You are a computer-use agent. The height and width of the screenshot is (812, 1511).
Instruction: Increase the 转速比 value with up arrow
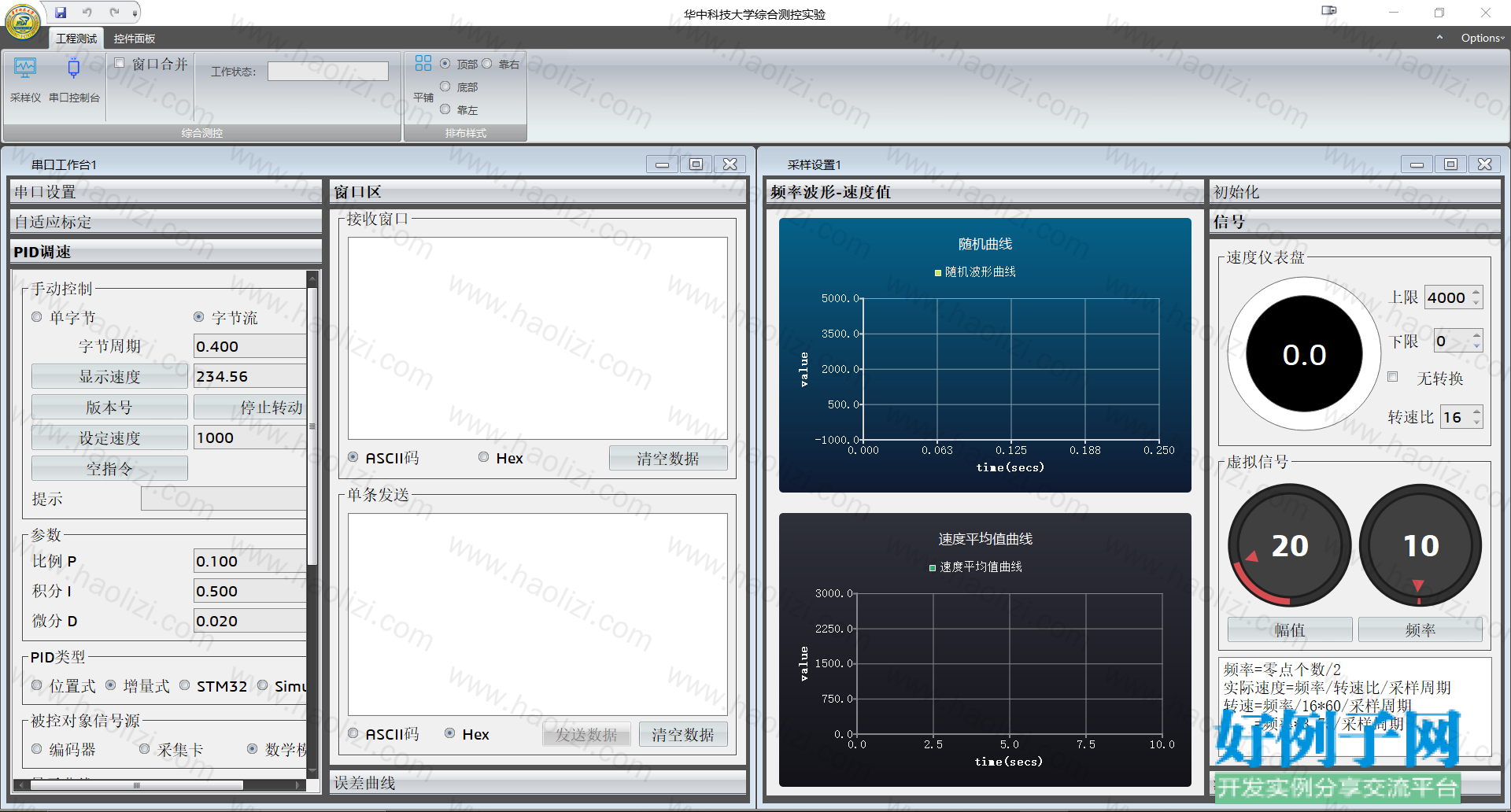click(x=1476, y=411)
